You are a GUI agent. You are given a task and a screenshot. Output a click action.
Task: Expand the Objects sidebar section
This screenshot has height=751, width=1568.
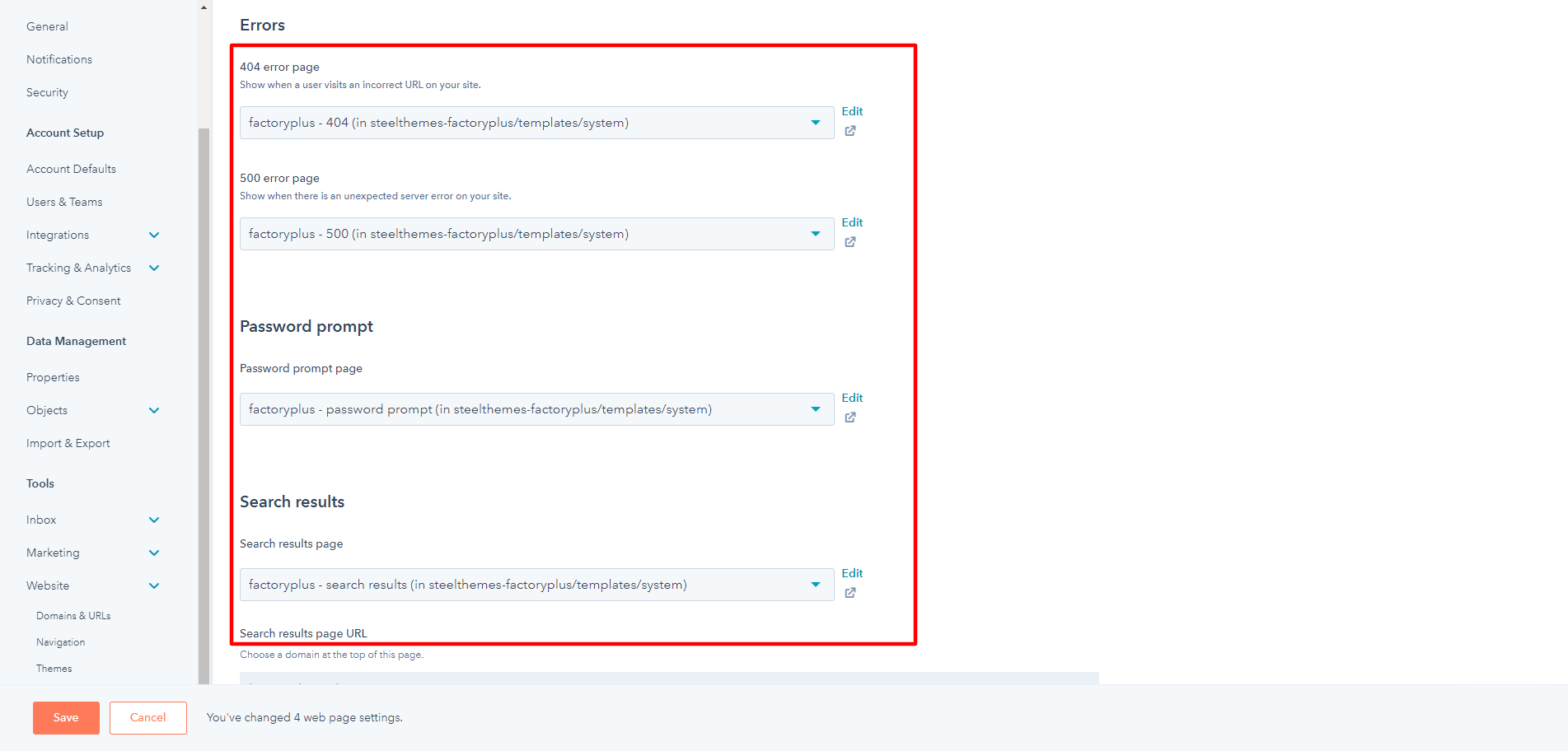click(x=154, y=411)
